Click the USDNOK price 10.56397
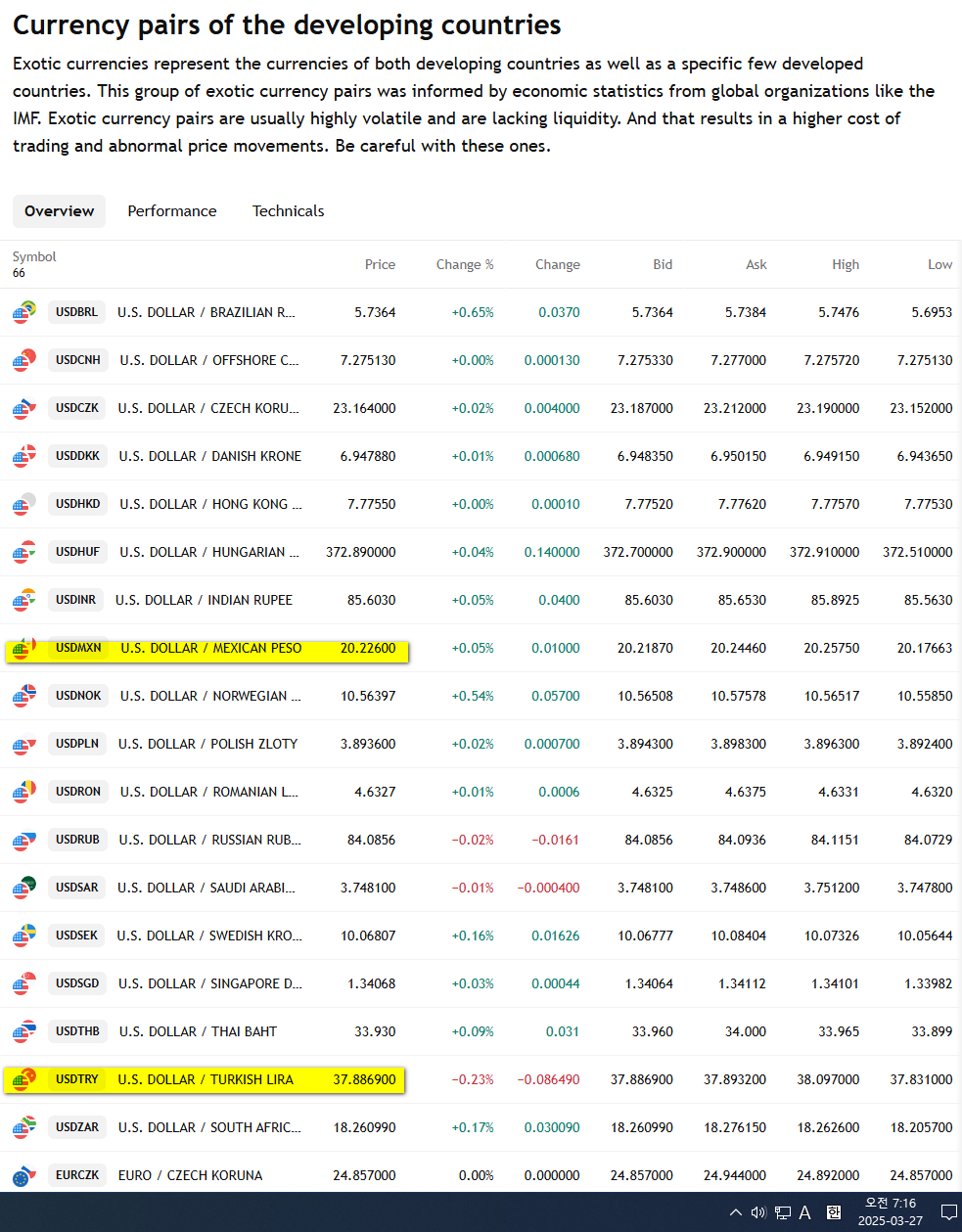The width and height of the screenshot is (962, 1232). coord(368,696)
